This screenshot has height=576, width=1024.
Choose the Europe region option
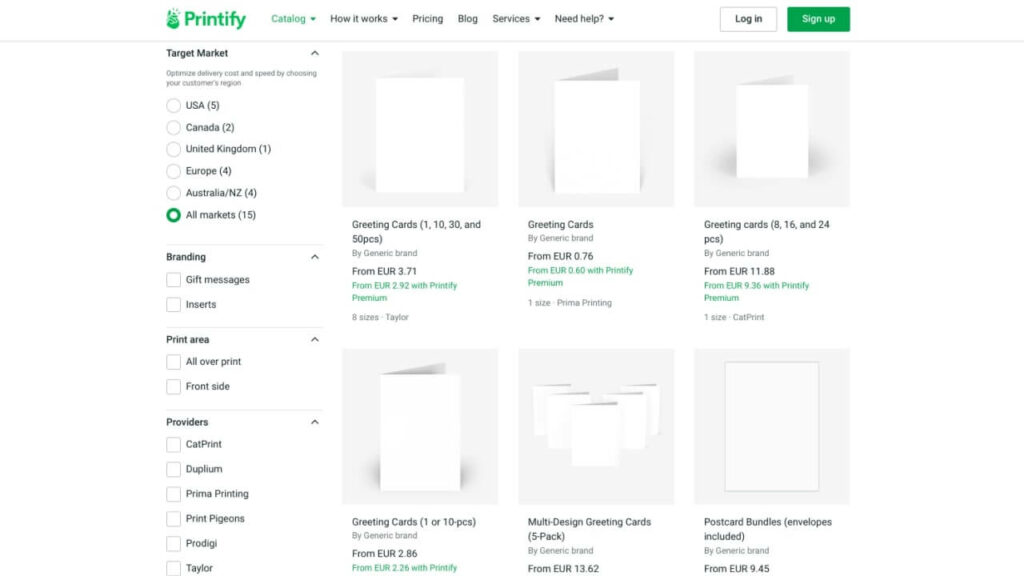tap(173, 170)
